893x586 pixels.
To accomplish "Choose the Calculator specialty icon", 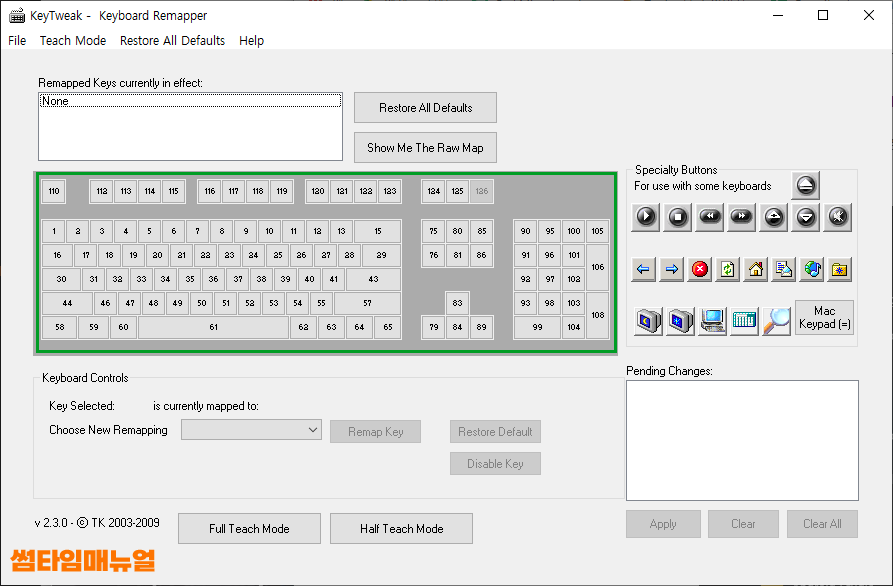I will [744, 321].
